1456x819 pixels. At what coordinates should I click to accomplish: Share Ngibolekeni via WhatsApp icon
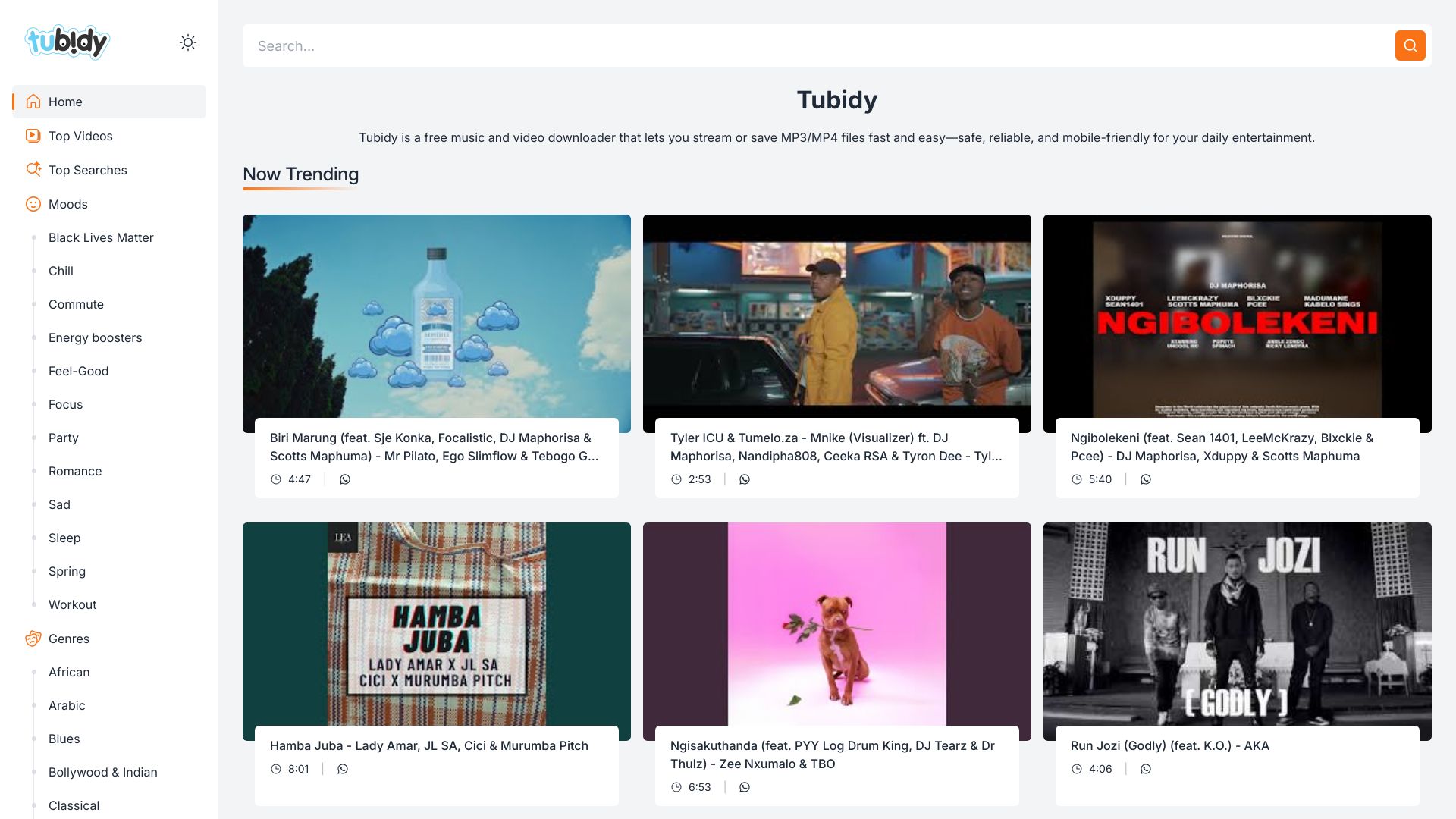1146,479
